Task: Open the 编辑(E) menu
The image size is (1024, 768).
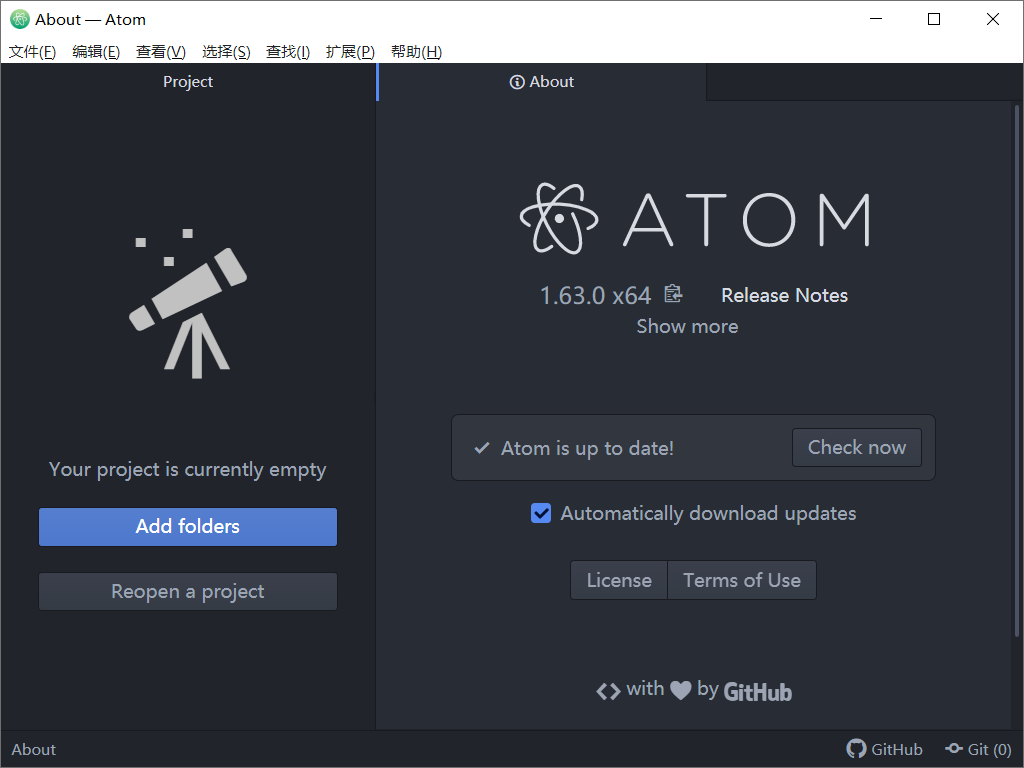Action: (x=96, y=52)
